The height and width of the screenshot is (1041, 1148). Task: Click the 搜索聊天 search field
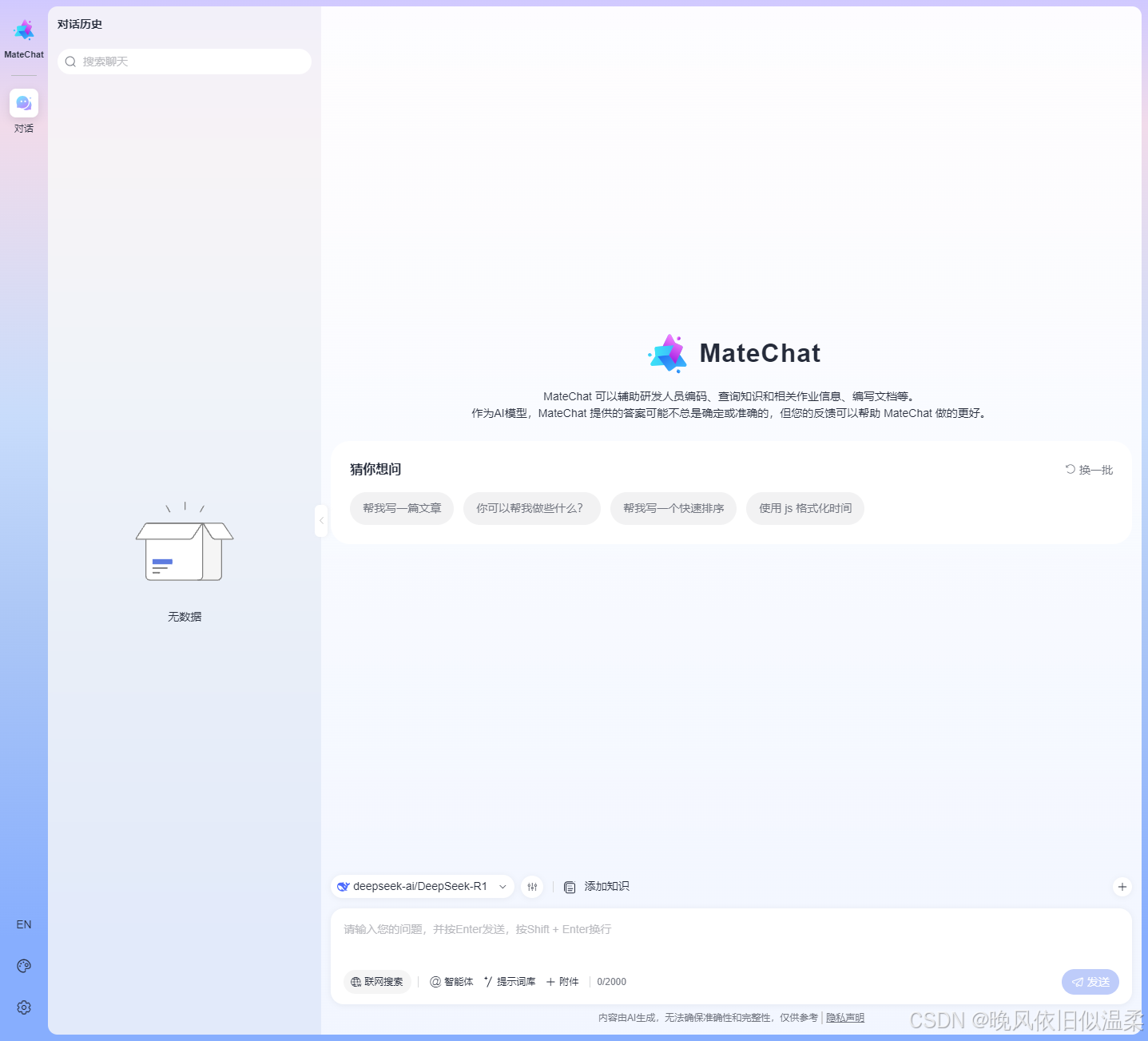click(x=185, y=62)
